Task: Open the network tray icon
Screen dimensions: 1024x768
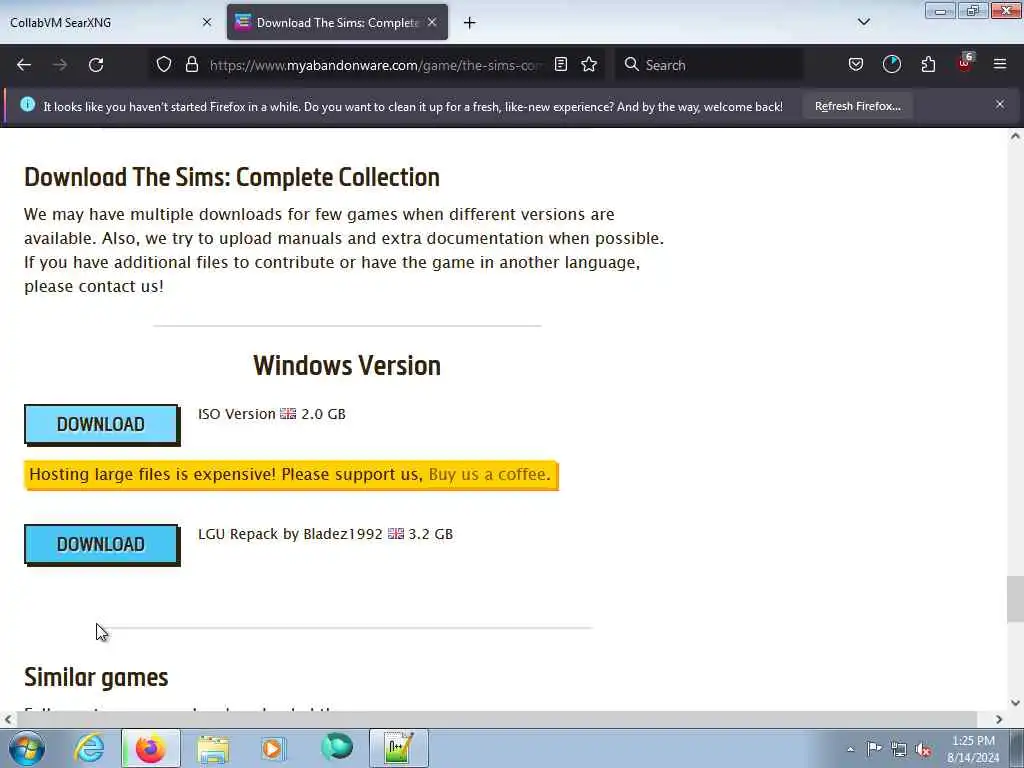Action: tap(899, 749)
